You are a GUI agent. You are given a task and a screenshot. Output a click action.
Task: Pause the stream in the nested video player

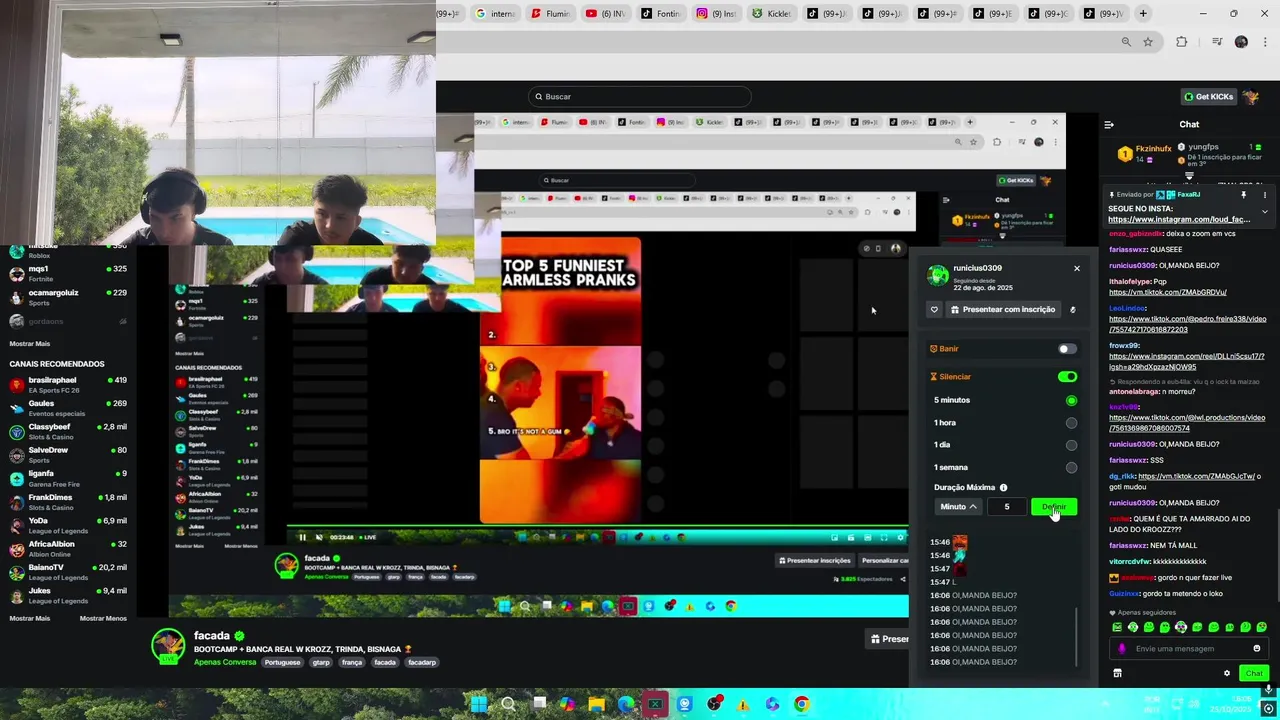[302, 537]
